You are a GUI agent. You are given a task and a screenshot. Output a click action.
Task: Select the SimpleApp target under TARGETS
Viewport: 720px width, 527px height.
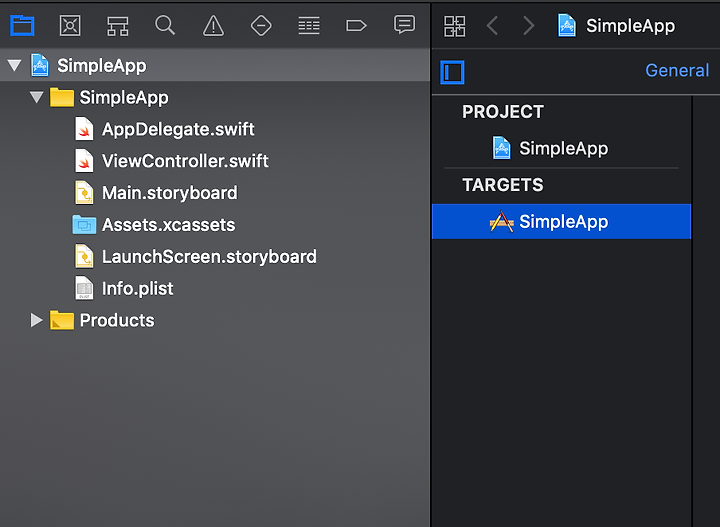pos(561,221)
